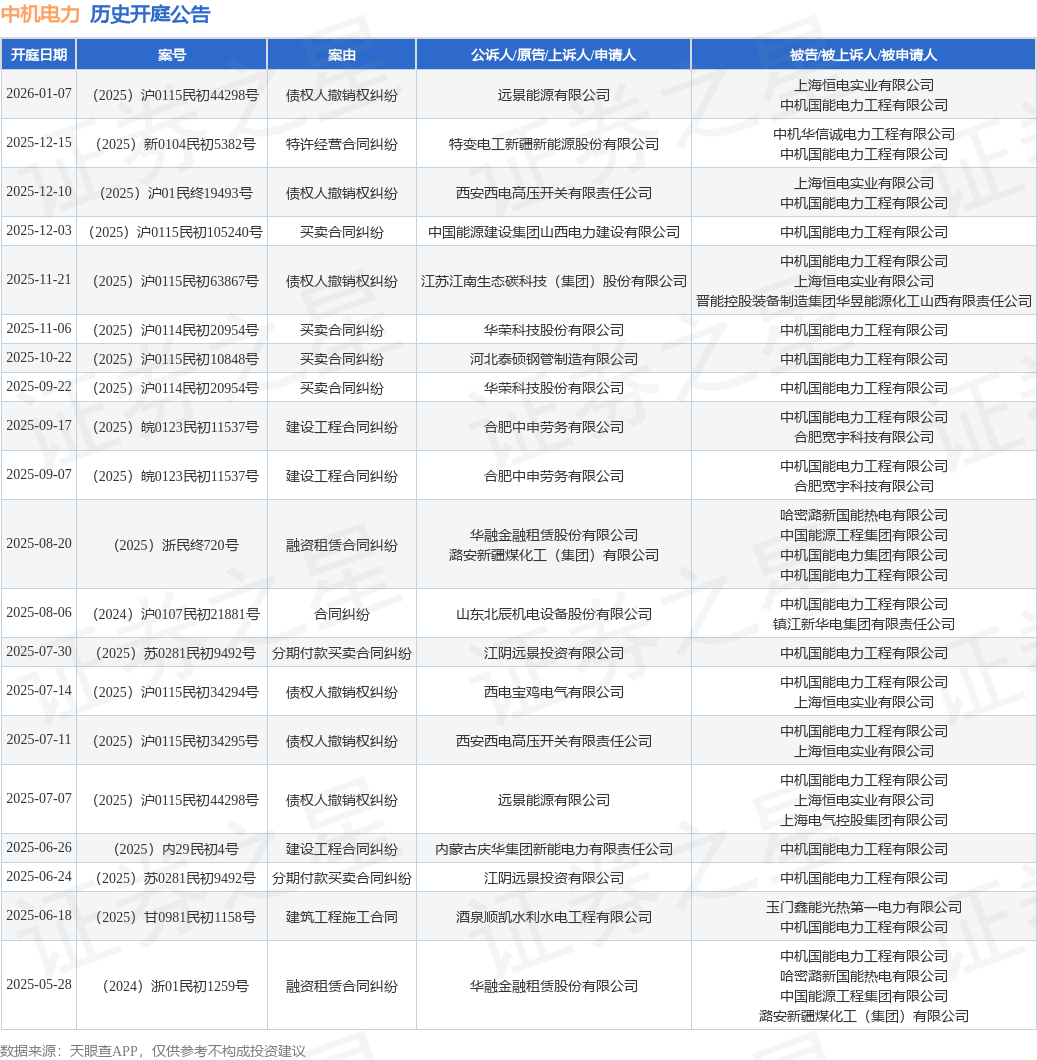
Task: Select case number (2025)内29民初4号
Action: 176,850
